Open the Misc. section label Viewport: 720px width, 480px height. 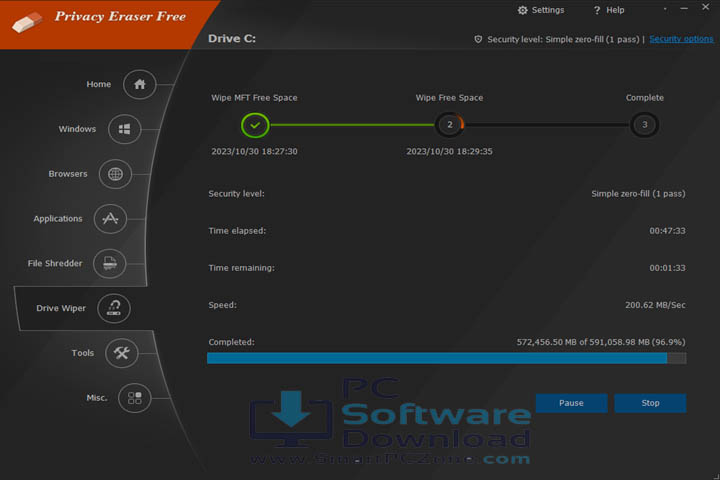click(97, 398)
